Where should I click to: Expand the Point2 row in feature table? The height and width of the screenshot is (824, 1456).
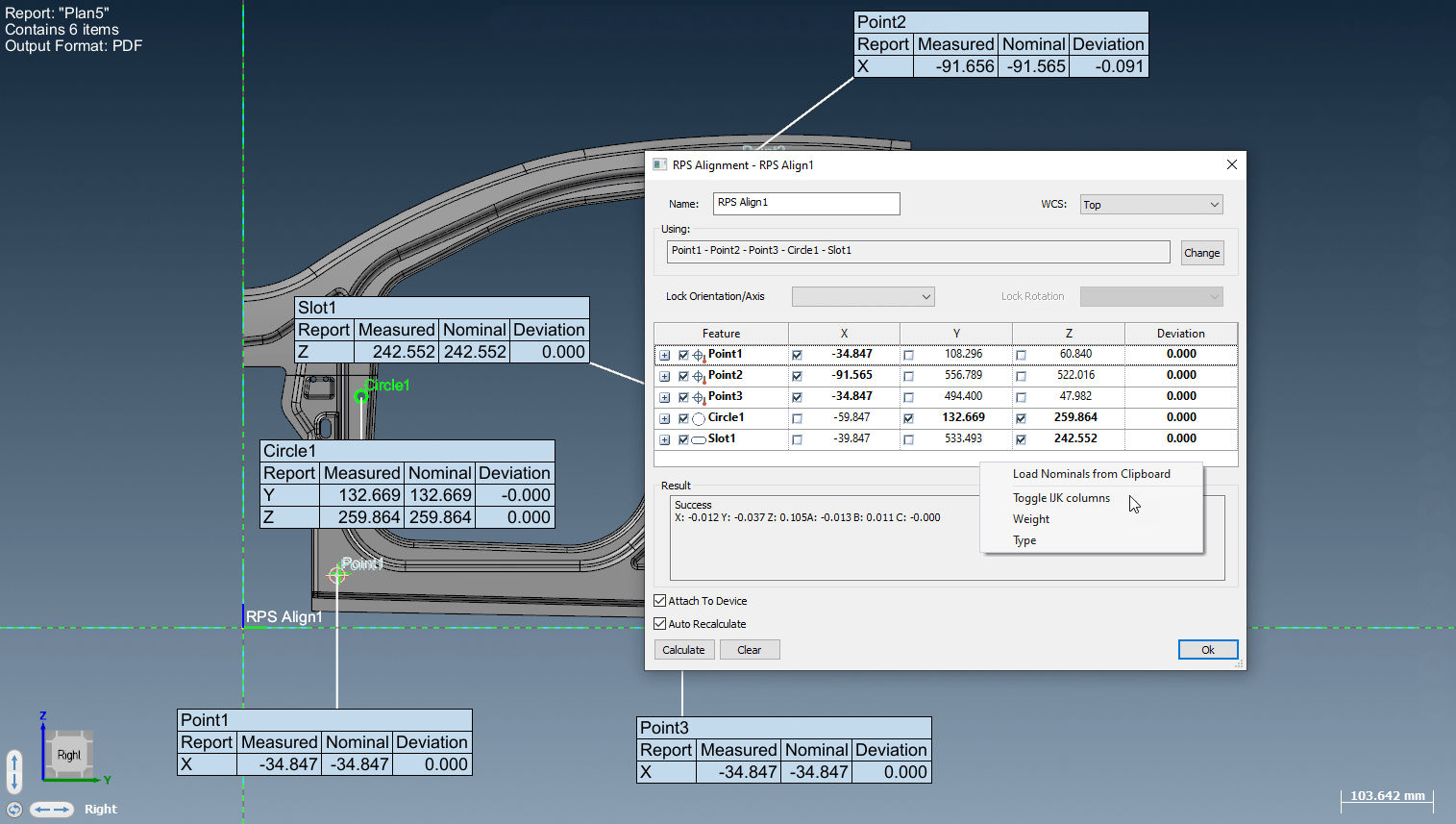(x=664, y=376)
